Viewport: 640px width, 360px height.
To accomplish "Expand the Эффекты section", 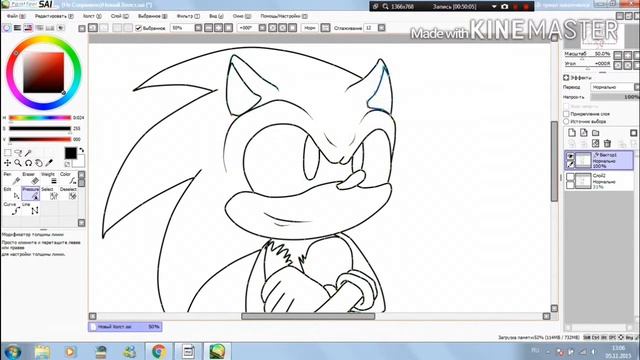I will pos(566,78).
